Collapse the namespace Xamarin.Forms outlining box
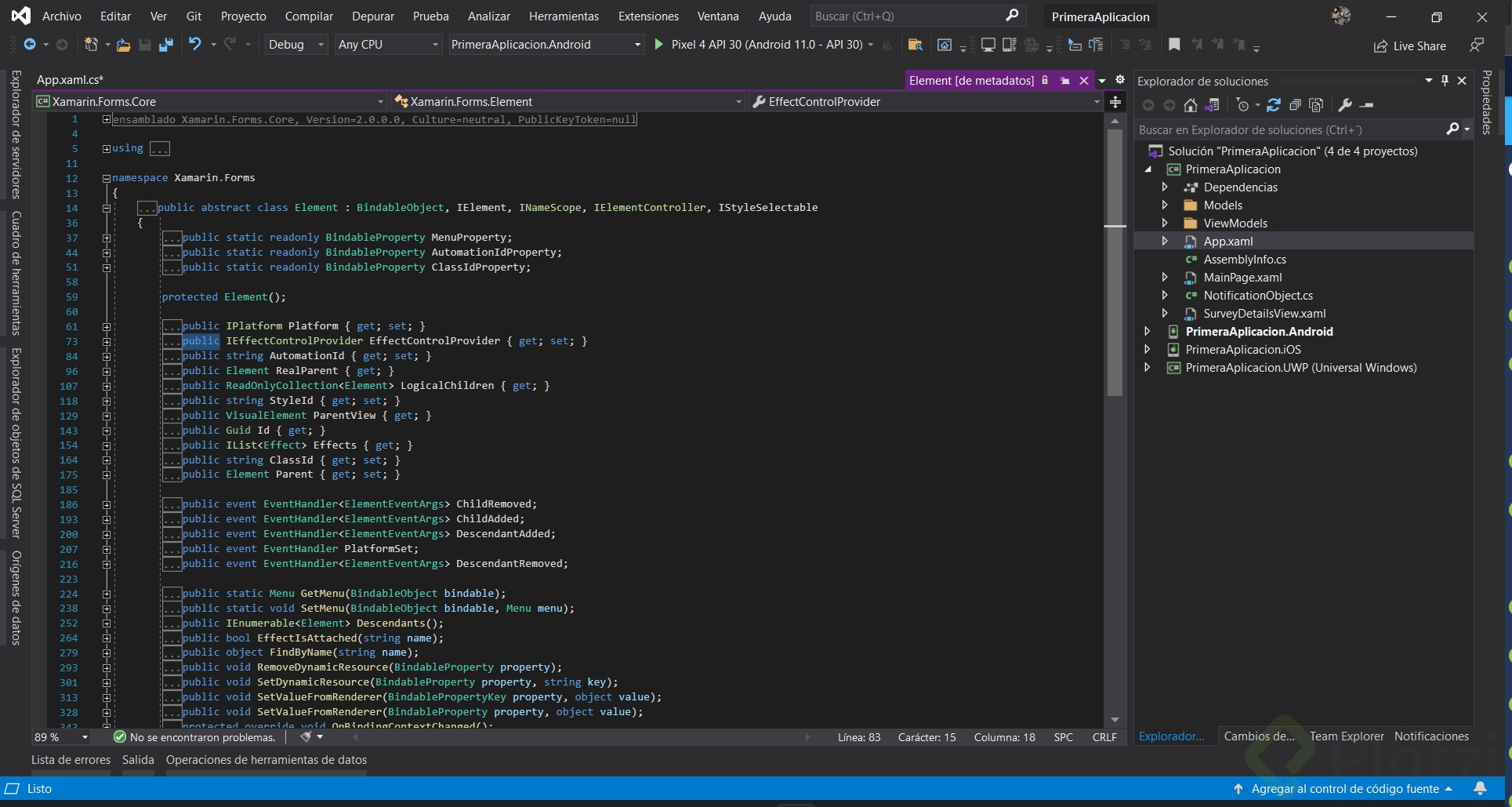 click(x=106, y=178)
